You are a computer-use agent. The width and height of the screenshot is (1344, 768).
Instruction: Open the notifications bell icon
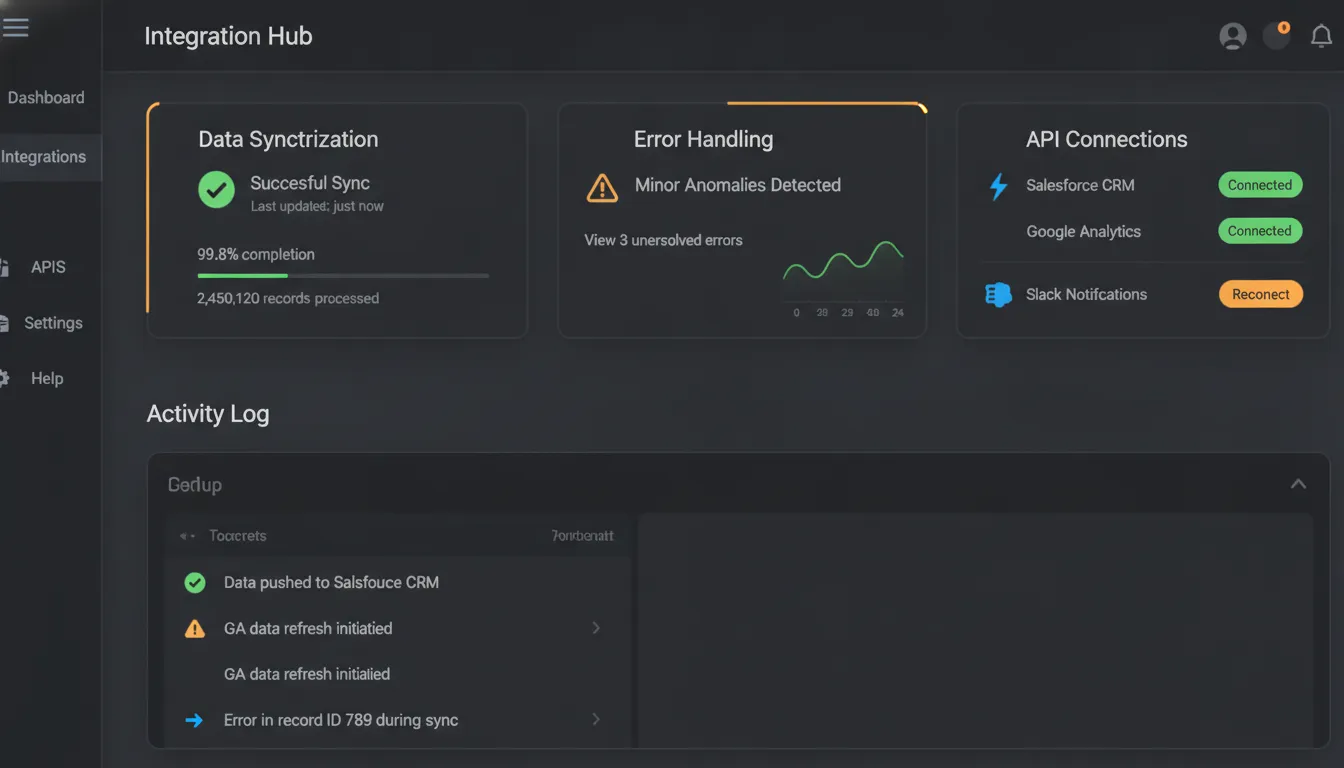pos(1321,37)
